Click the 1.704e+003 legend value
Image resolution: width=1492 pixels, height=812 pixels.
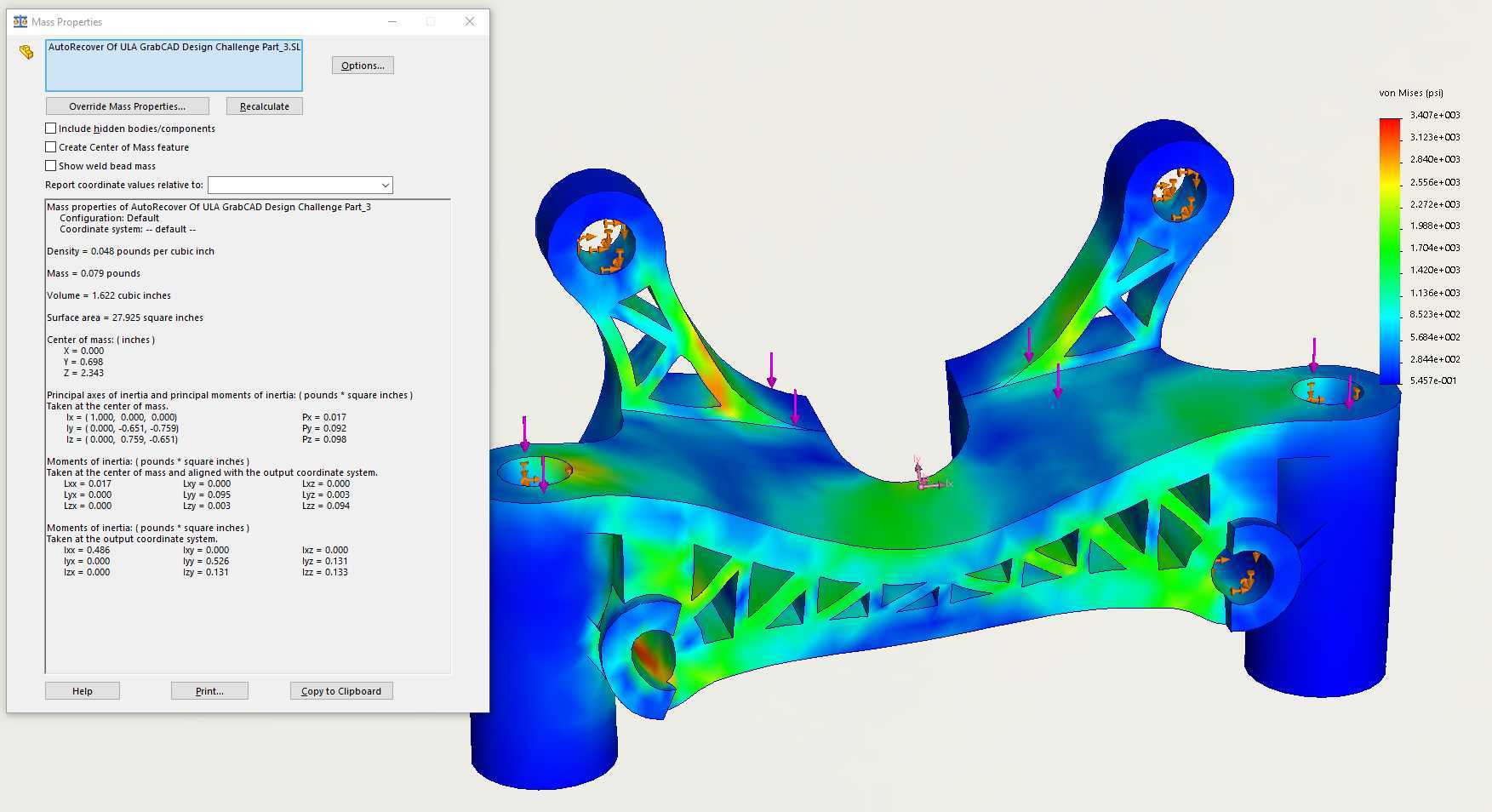coord(1435,248)
